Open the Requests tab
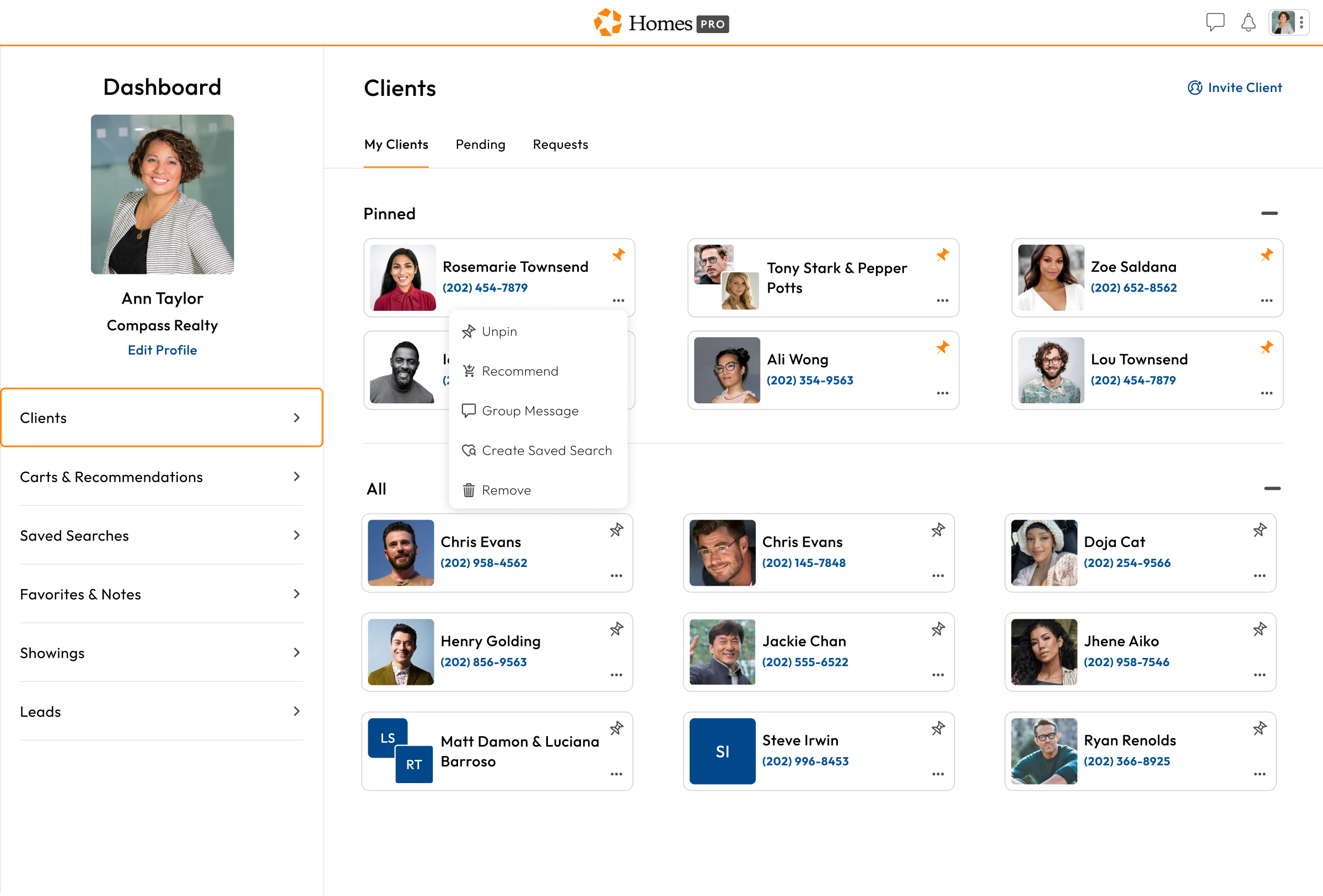This screenshot has width=1323, height=896. 560,144
